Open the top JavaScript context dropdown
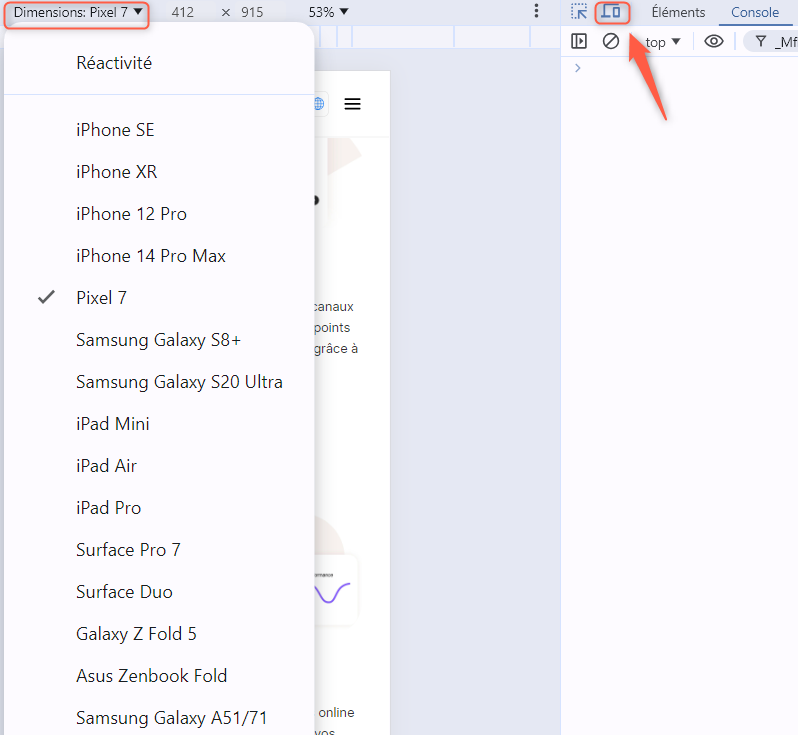Screen dimensions: 798x735 pyautogui.click(x=663, y=42)
